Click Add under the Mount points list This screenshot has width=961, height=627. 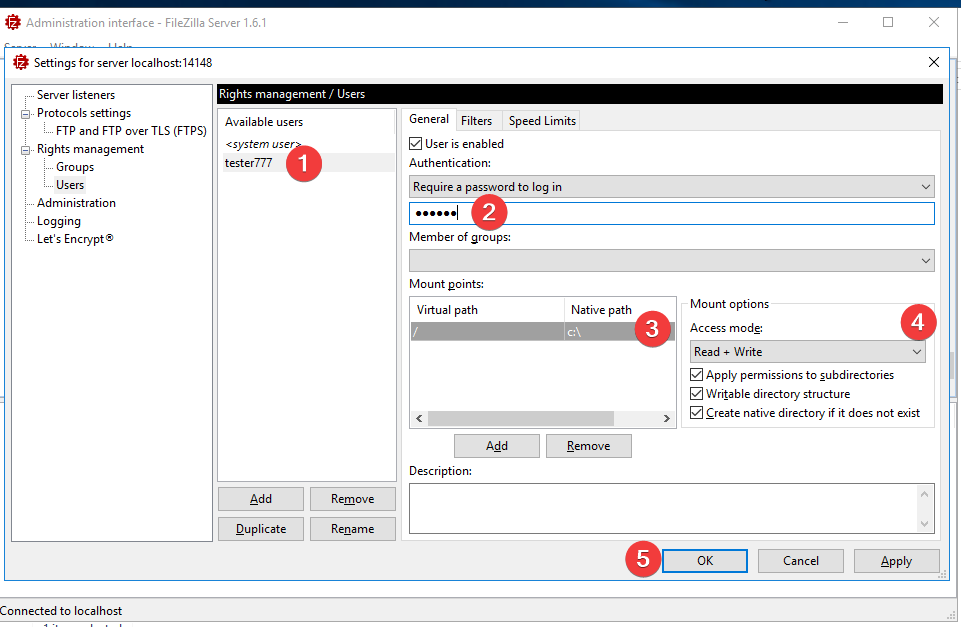496,446
